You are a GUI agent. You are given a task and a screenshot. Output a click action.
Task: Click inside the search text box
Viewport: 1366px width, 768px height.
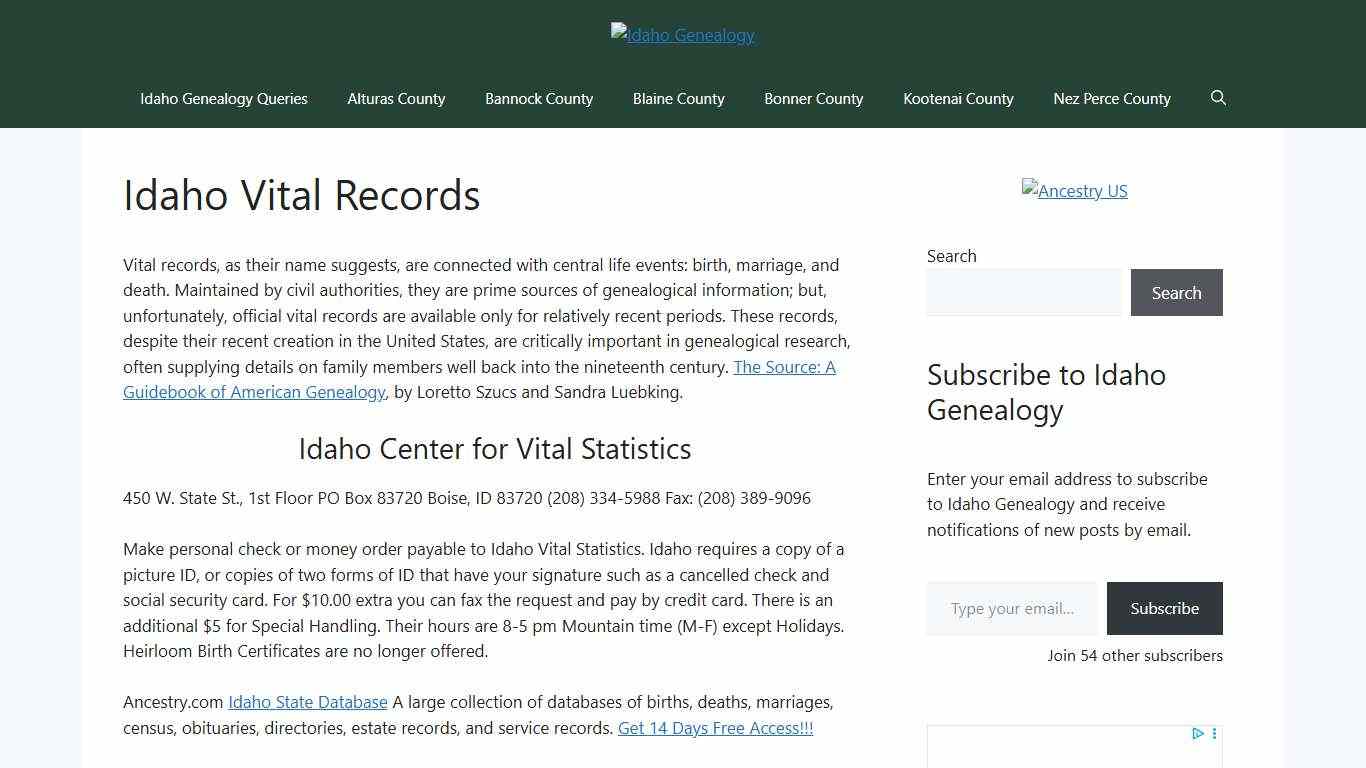(1025, 292)
